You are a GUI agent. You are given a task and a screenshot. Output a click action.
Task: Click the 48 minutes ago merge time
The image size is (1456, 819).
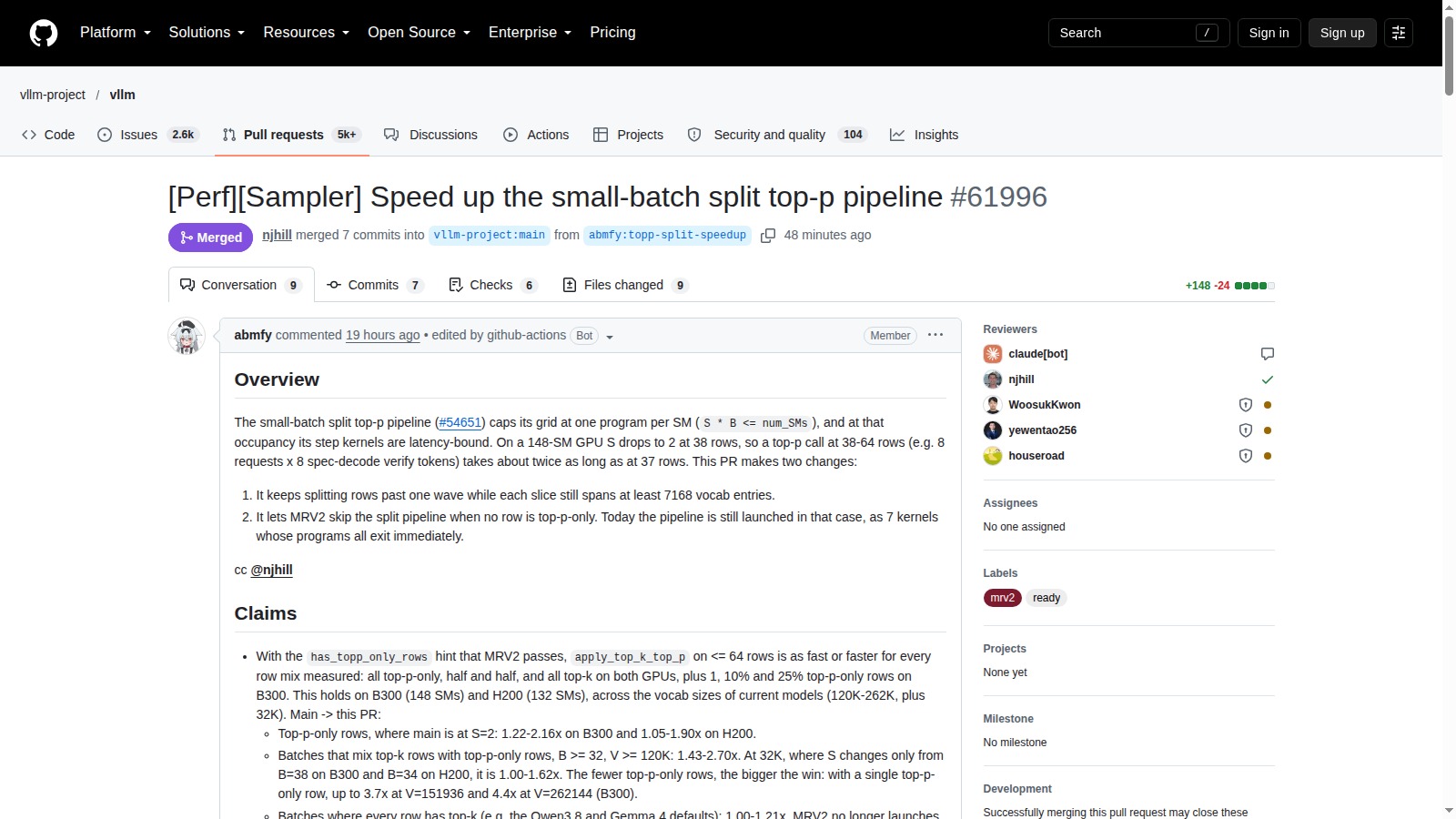(828, 235)
